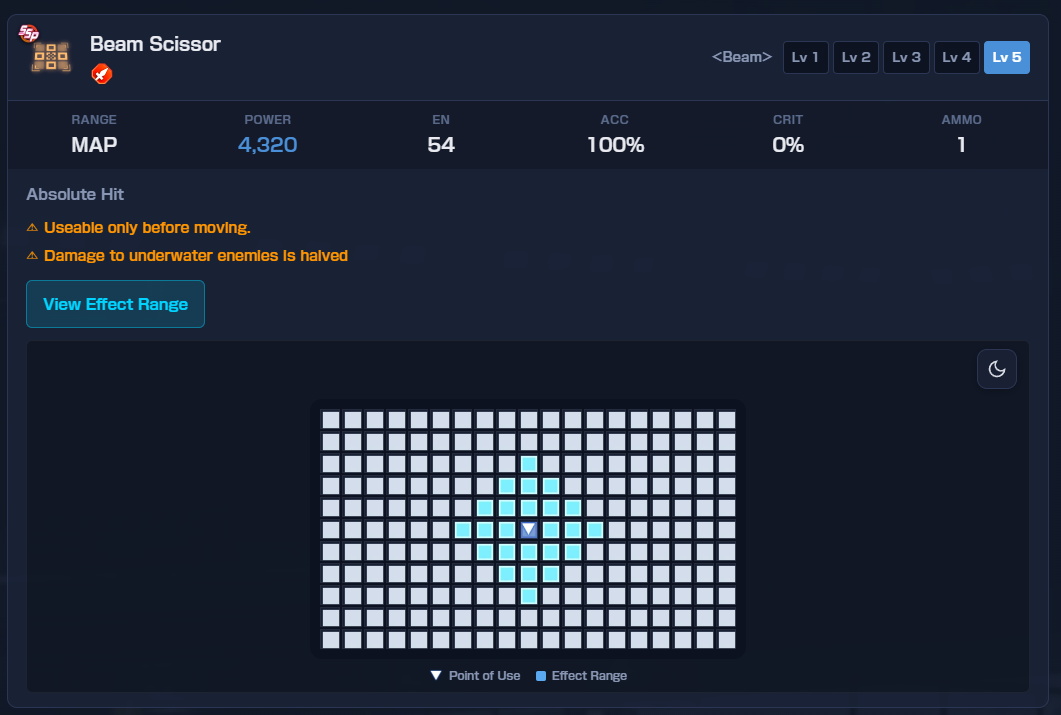This screenshot has height=715, width=1061.
Task: Click the RANGE value MAP
Action: pos(94,145)
